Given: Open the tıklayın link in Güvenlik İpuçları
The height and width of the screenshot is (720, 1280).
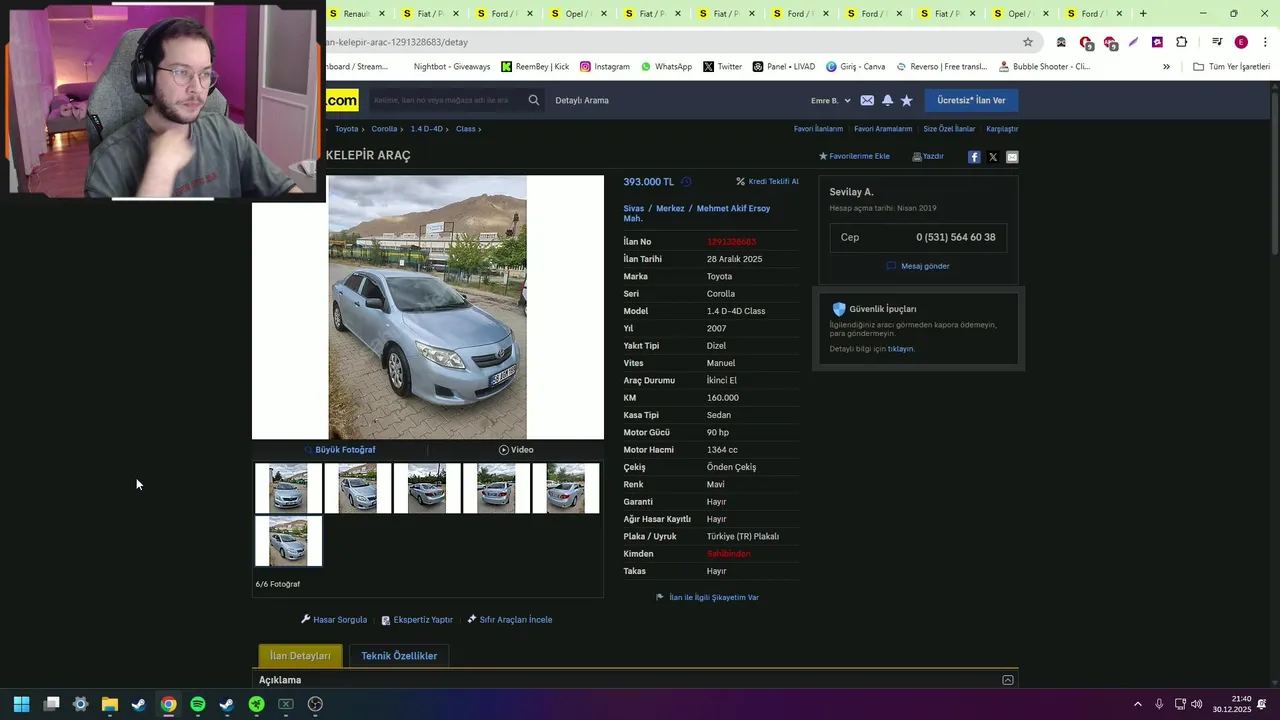Looking at the screenshot, I should [900, 349].
